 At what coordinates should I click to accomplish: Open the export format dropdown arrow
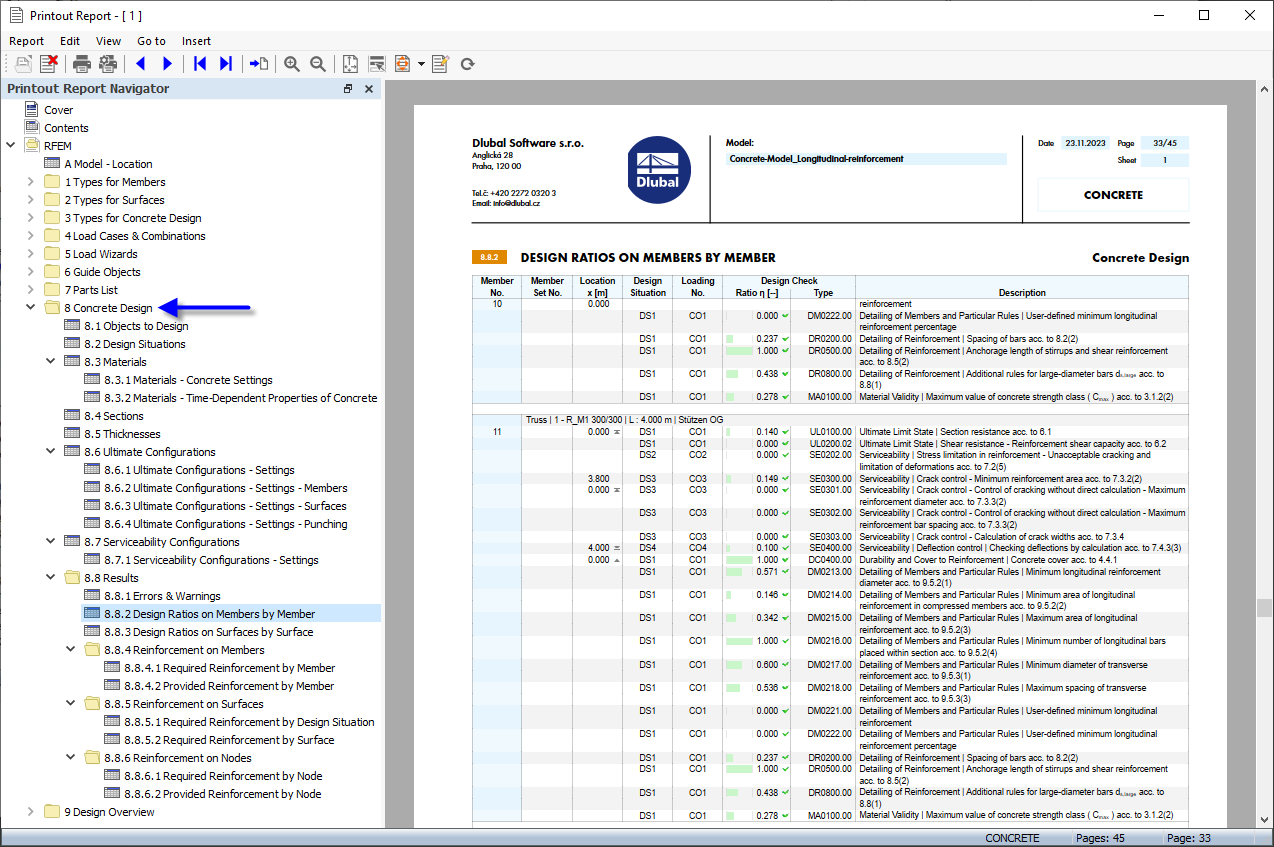[423, 63]
